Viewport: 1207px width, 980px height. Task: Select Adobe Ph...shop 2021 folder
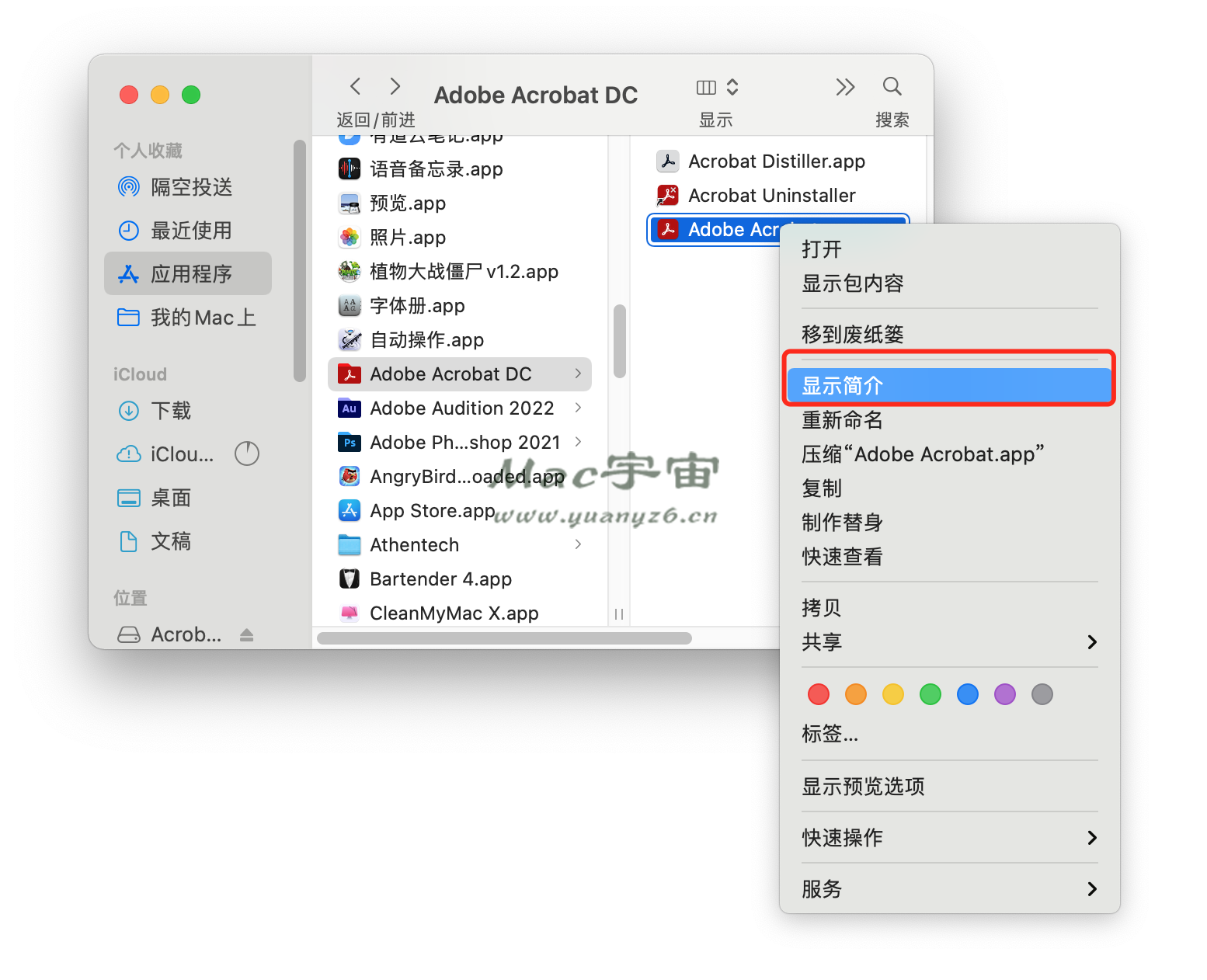tap(460, 443)
